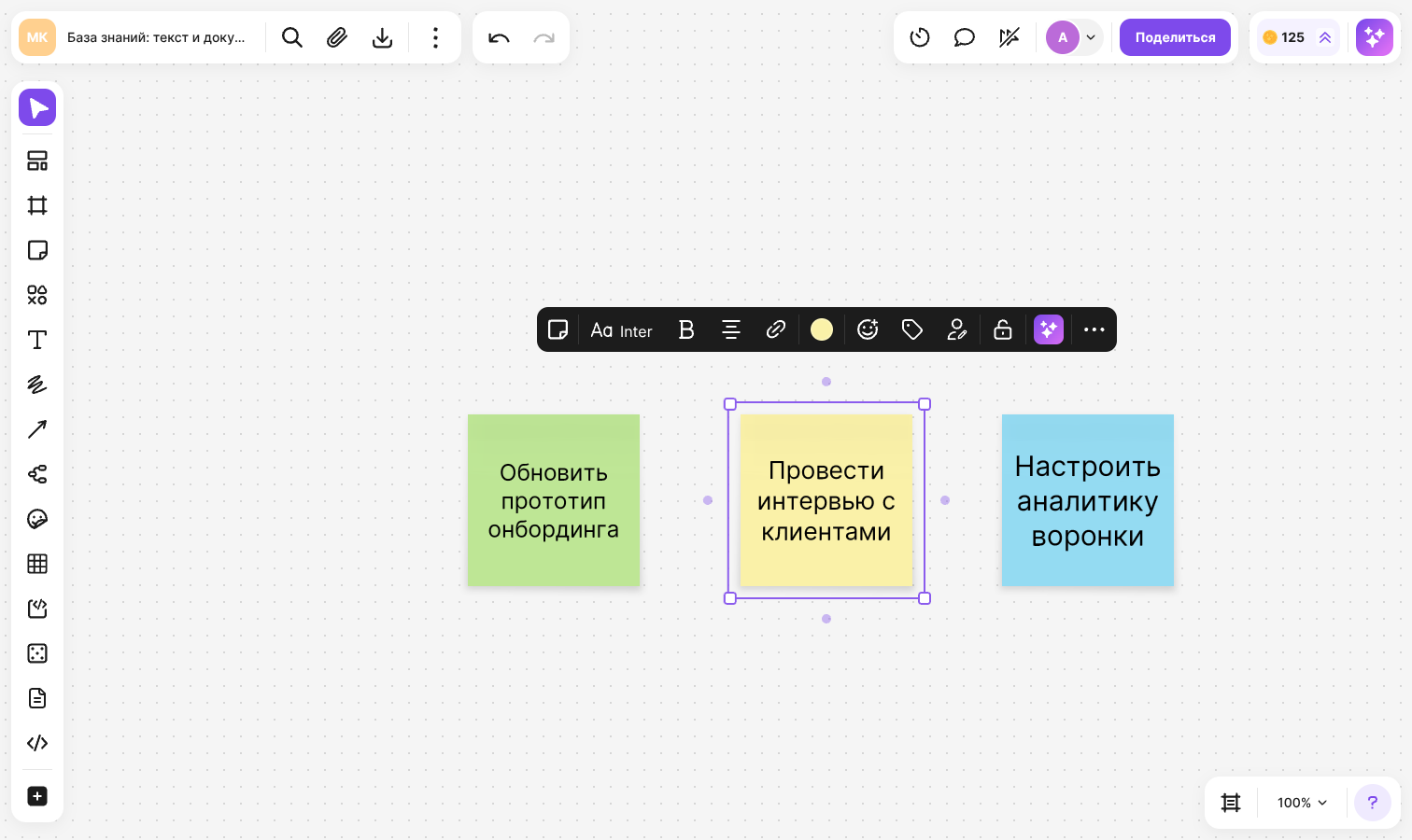
Task: Choose the pen drawing tool
Action: point(37,385)
